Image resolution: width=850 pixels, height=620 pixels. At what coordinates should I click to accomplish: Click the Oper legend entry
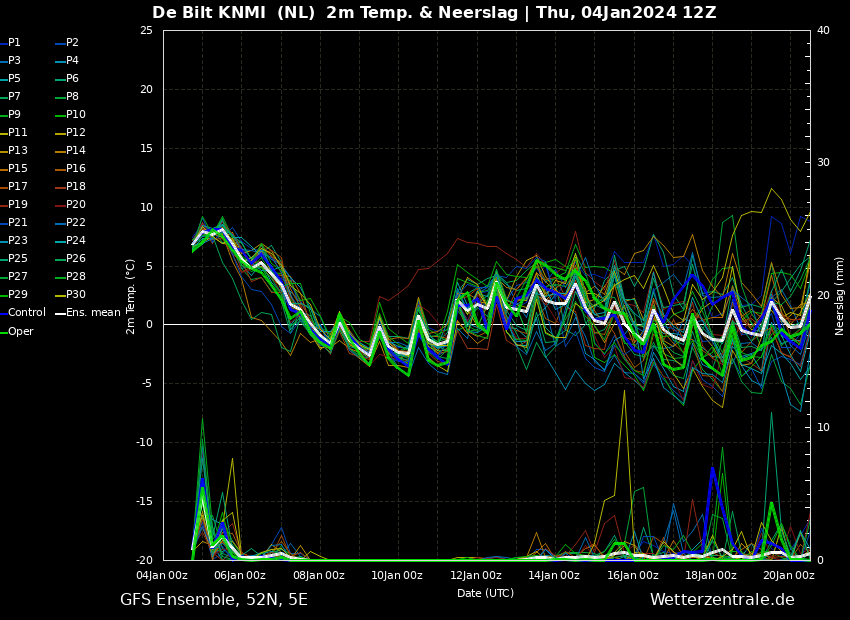coord(17,331)
